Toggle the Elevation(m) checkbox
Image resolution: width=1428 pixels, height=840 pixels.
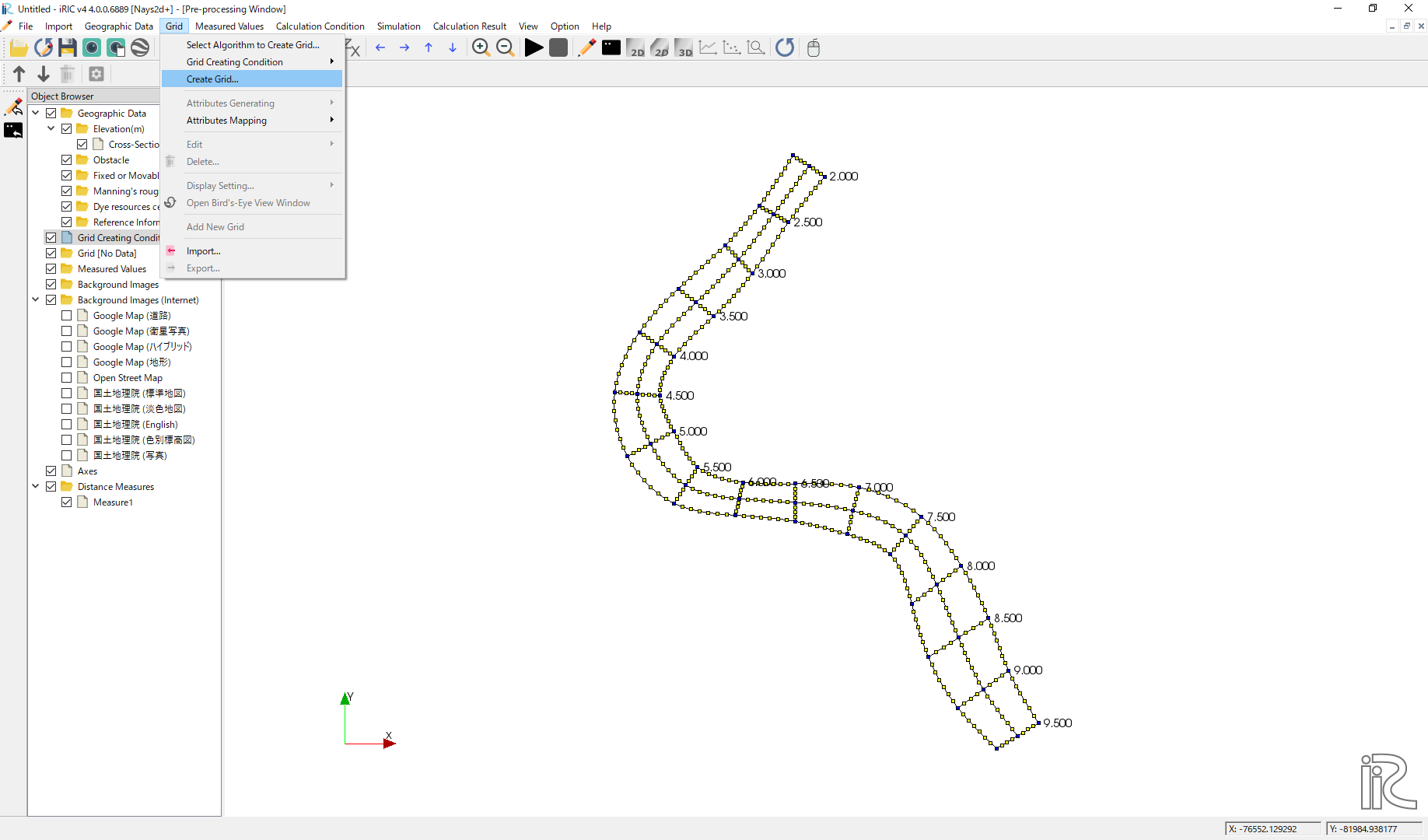(67, 129)
